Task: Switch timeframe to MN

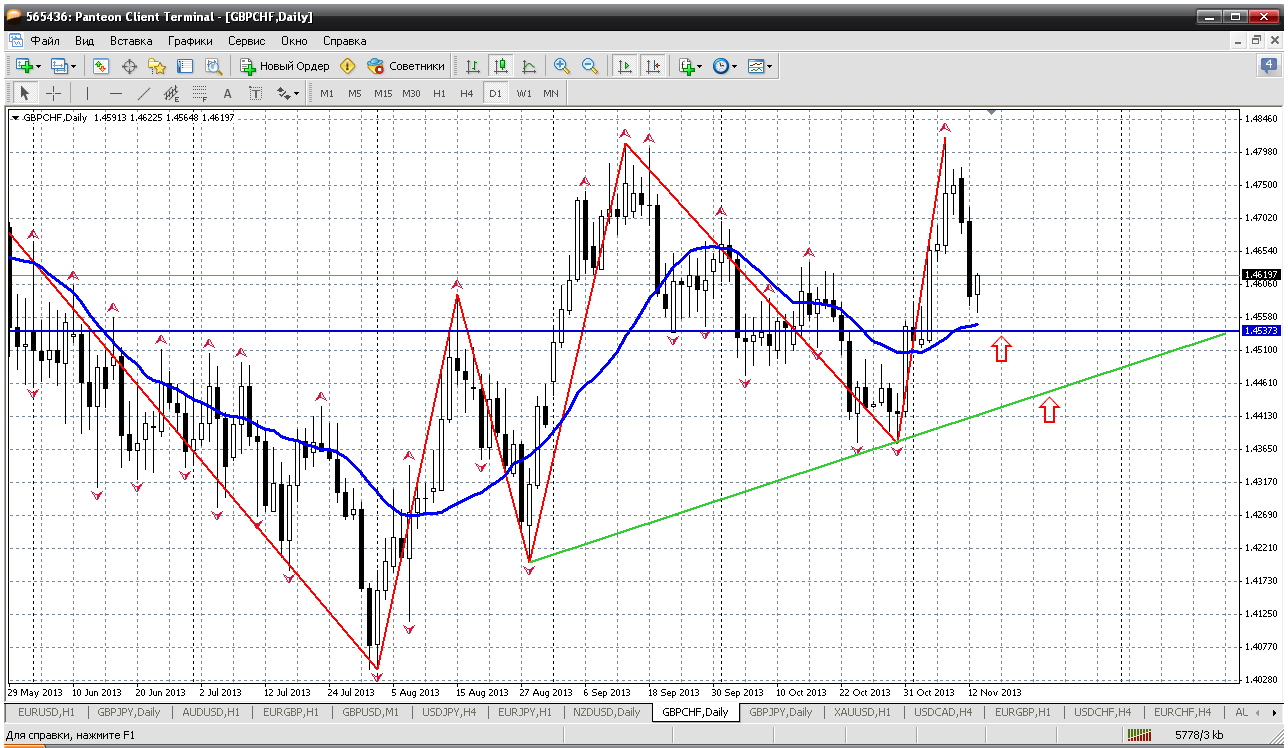Action: [x=551, y=93]
